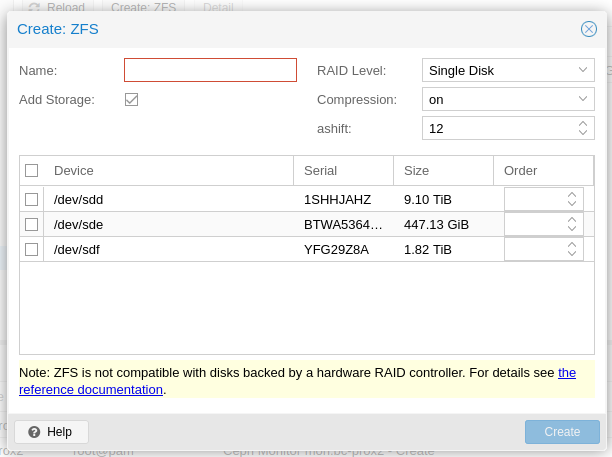
Task: Decrease Order value for /dev/sde
Action: pos(572,229)
